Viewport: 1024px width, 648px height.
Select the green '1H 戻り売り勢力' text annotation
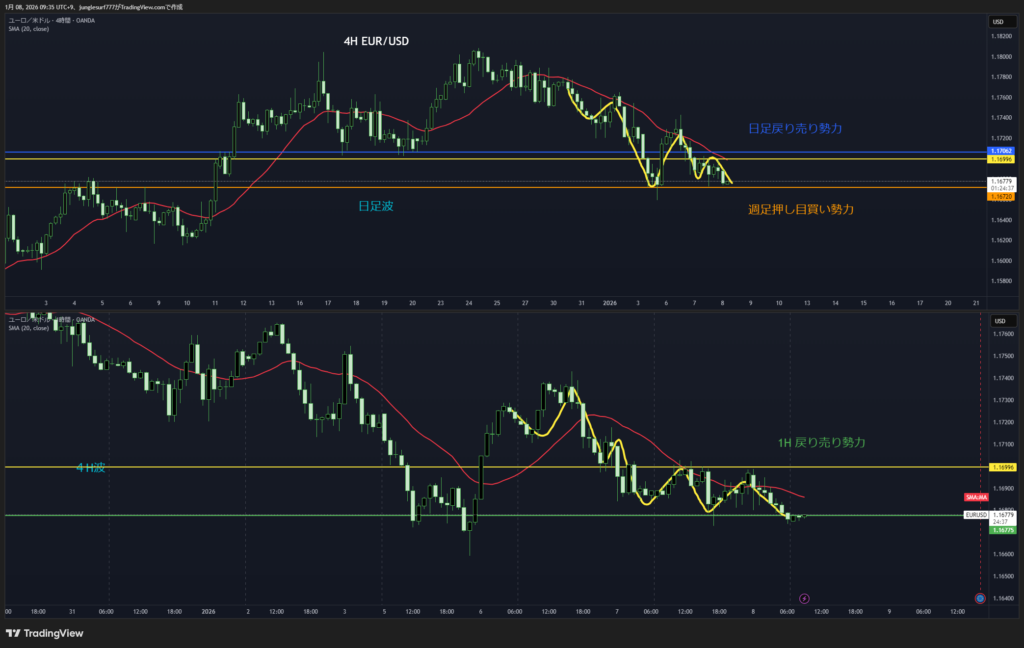[x=821, y=441]
